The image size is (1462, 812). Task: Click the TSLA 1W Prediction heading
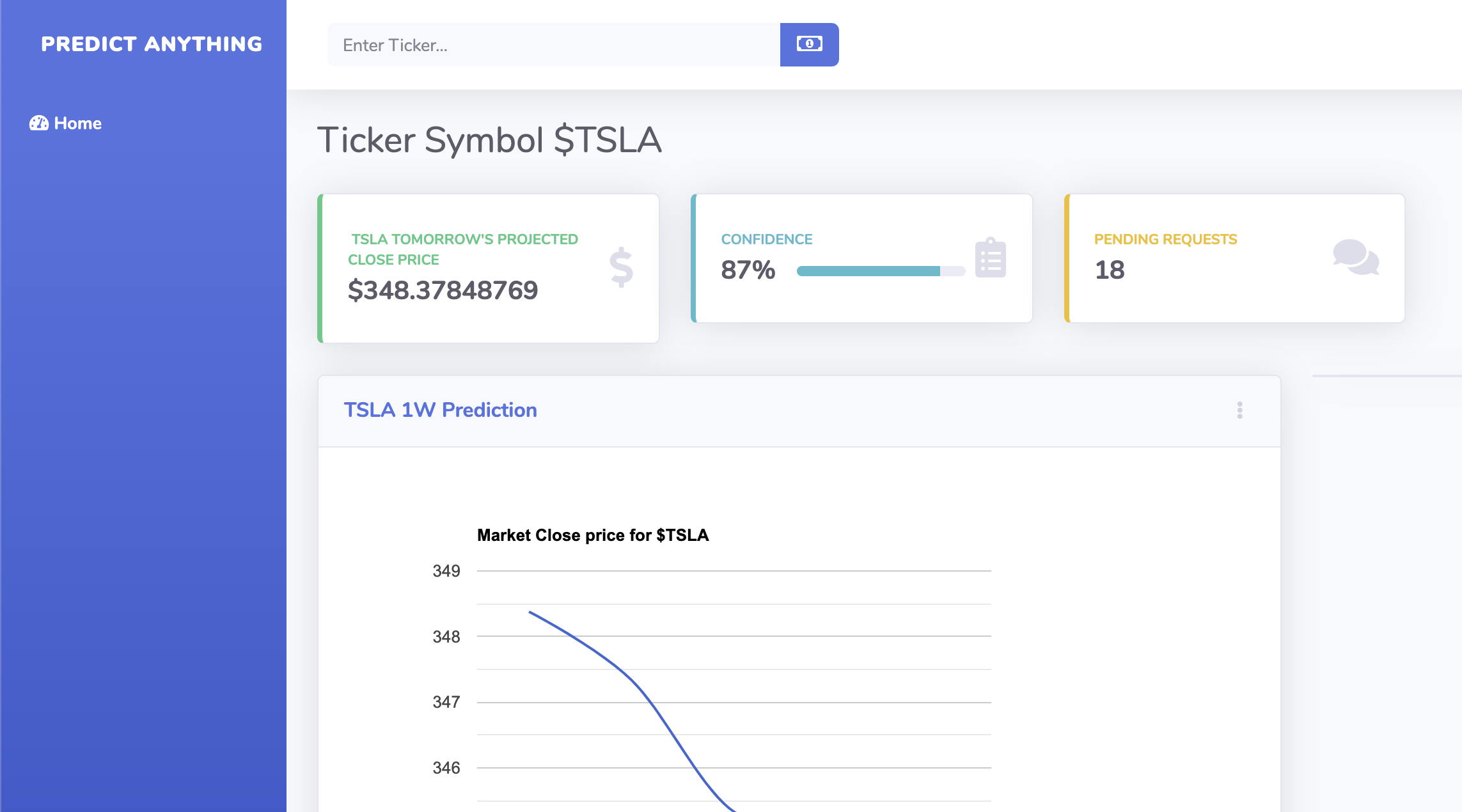(440, 410)
